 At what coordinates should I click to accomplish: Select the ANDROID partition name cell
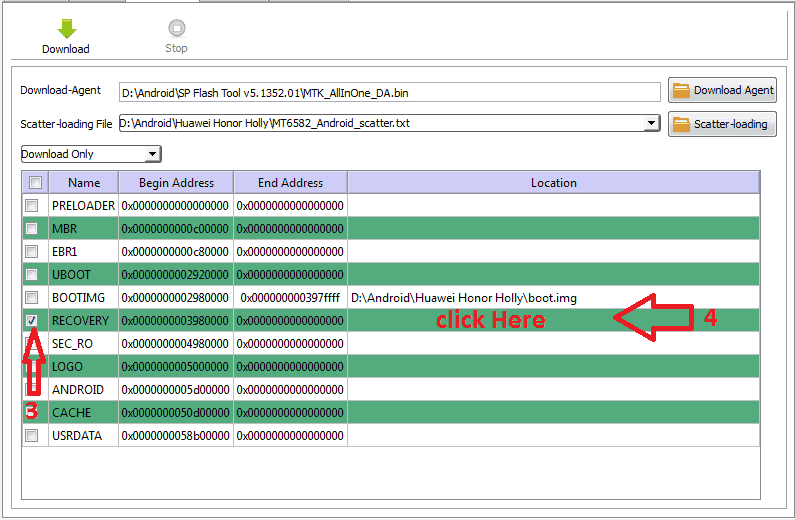click(x=78, y=389)
